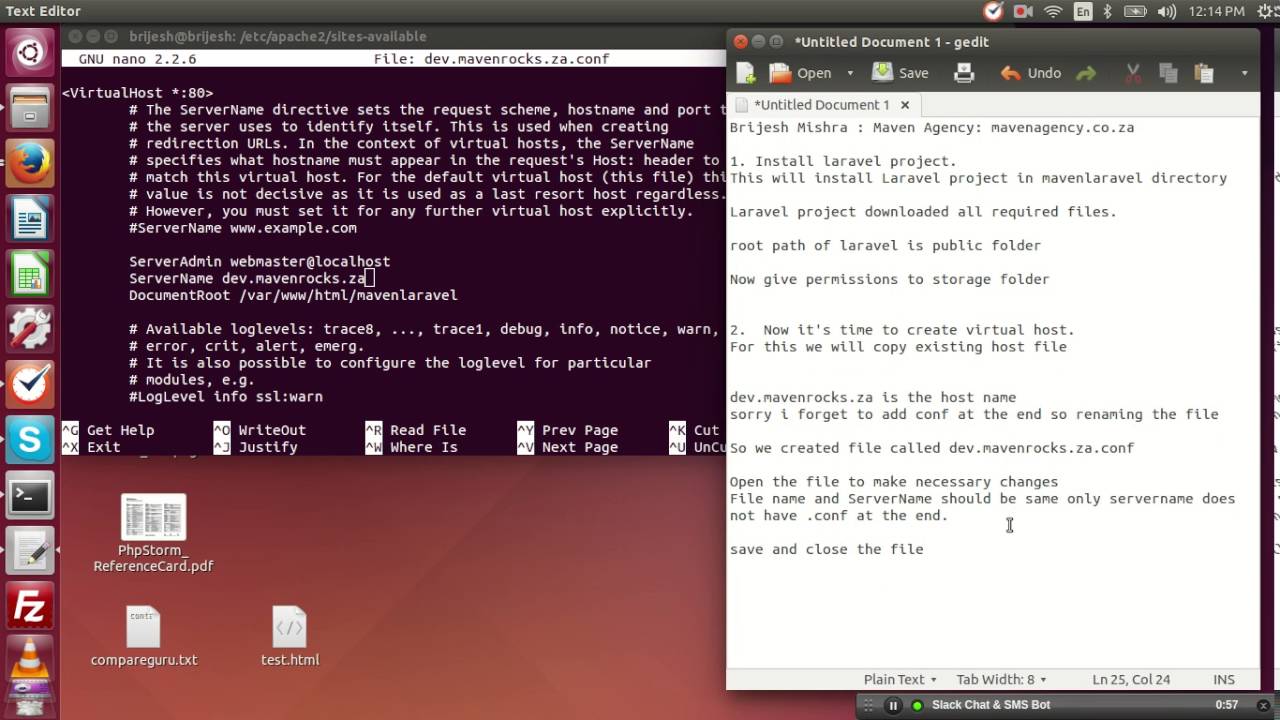Place cursor after ServerName dev.mavenrocks.za in nano
Screen dimensions: 1280x720
coord(369,278)
